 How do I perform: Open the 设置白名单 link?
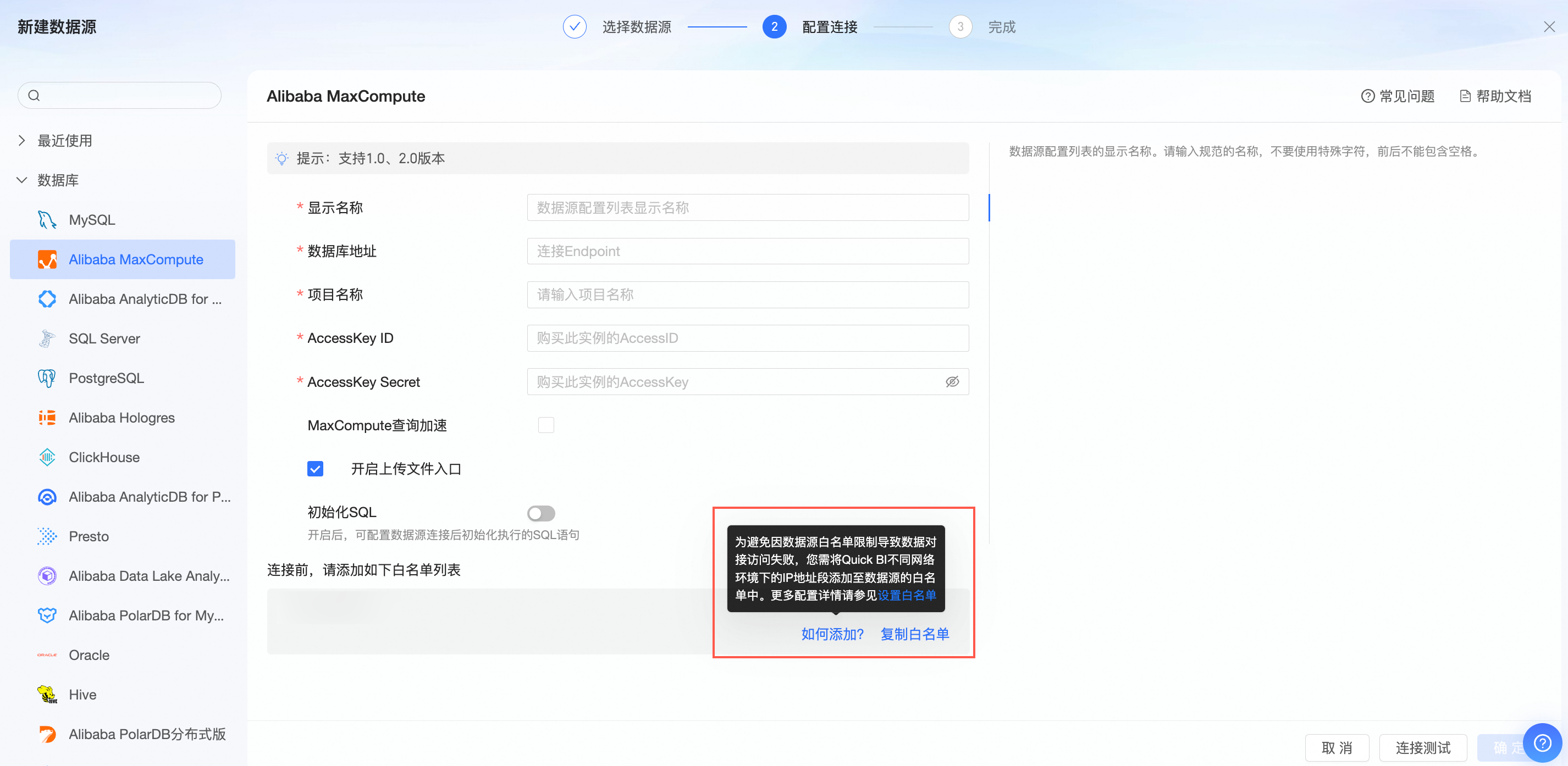pyautogui.click(x=907, y=595)
